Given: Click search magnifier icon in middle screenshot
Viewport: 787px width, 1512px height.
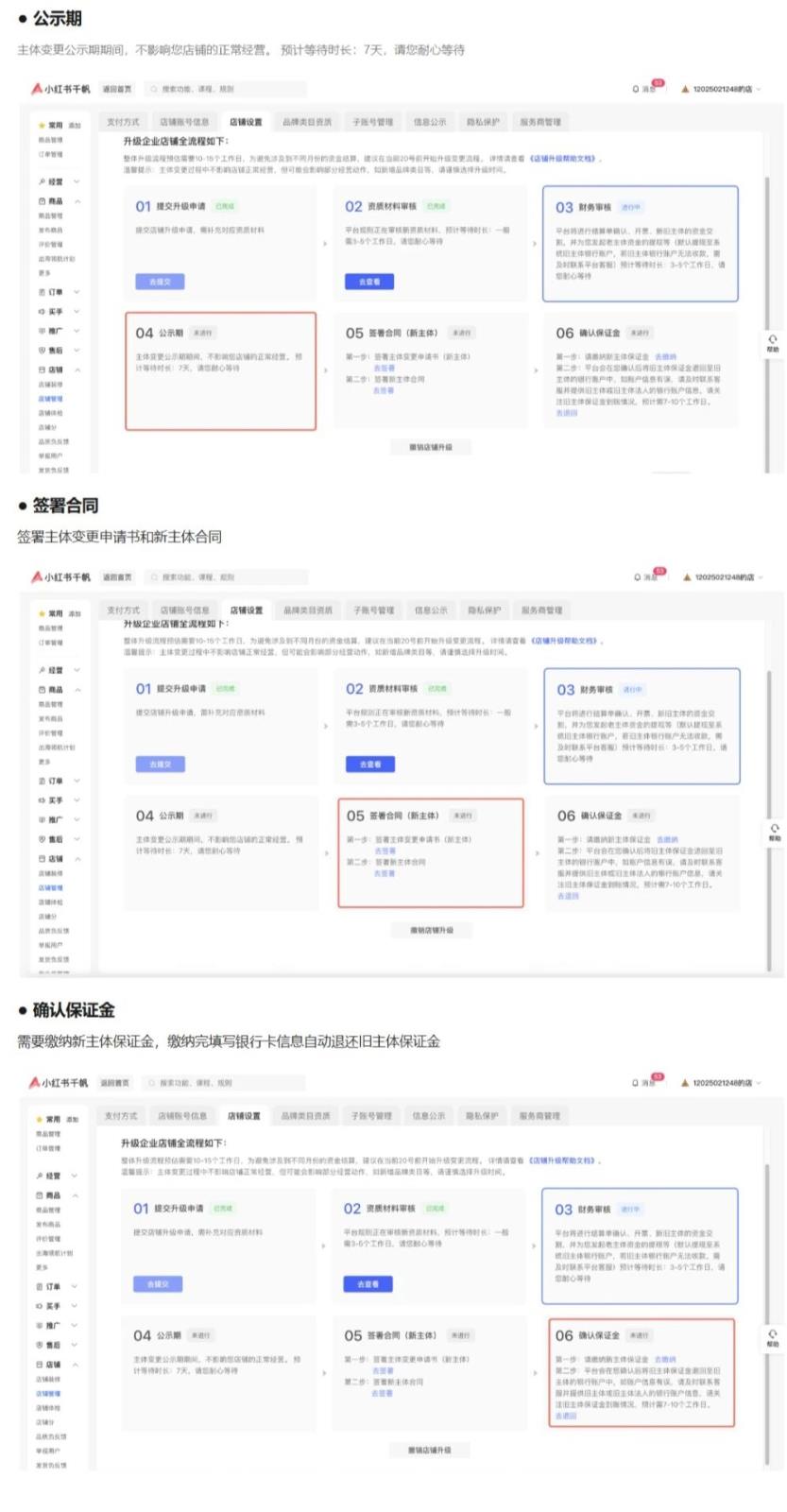Looking at the screenshot, I should click(x=154, y=576).
